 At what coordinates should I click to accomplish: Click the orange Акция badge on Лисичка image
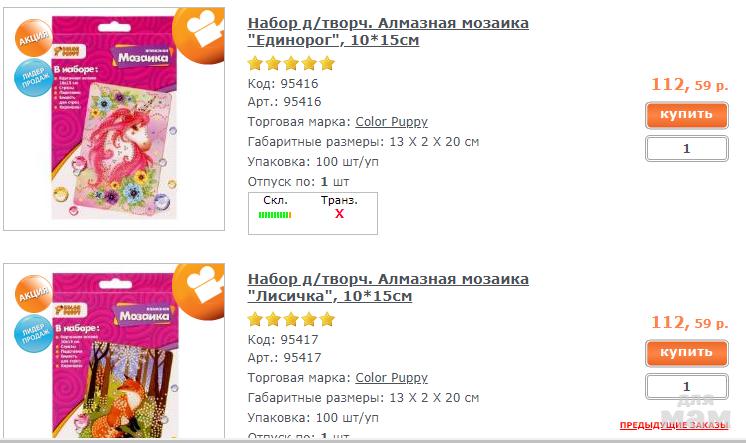click(33, 294)
